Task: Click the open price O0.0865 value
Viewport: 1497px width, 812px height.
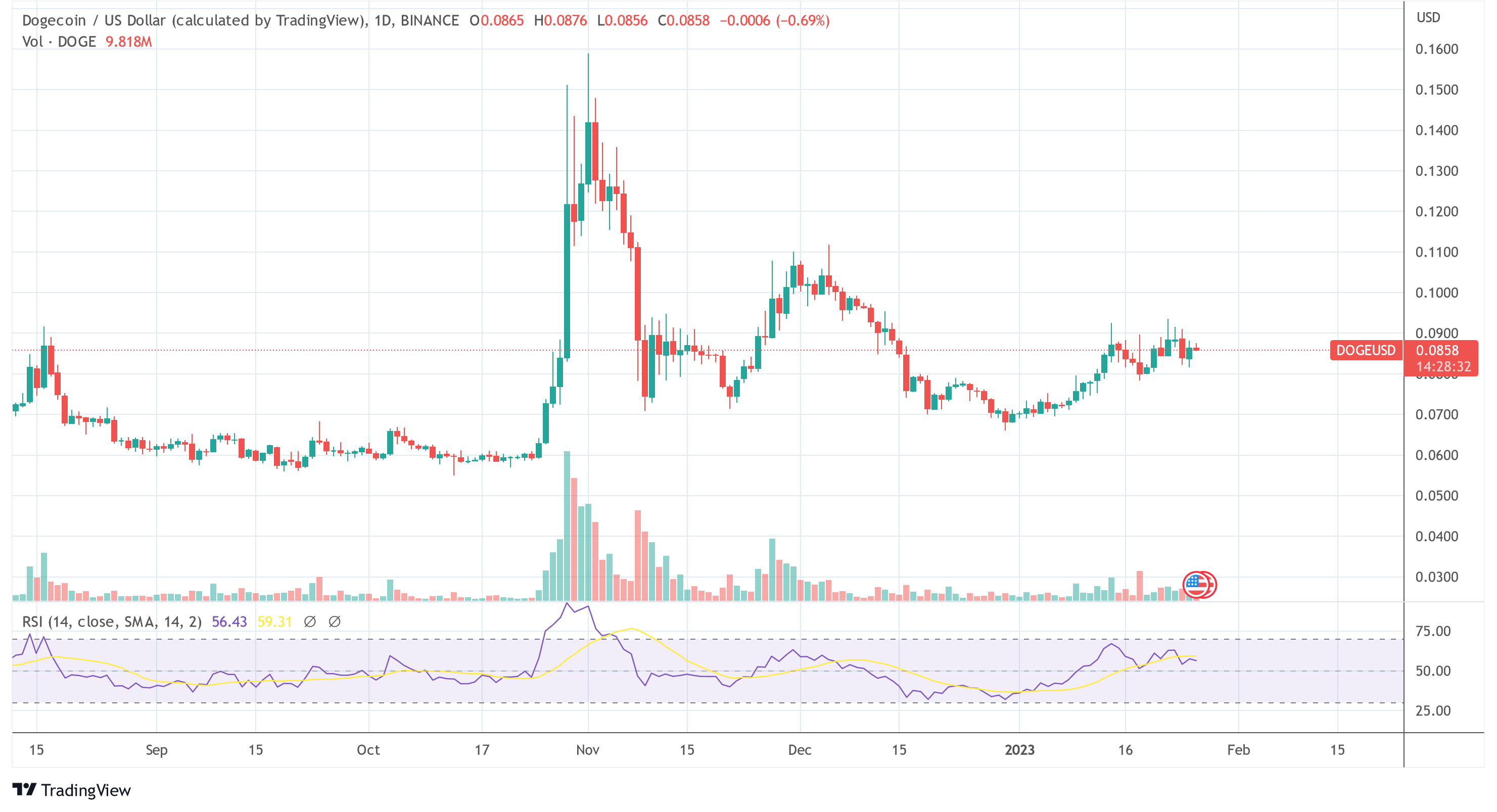Action: point(497,20)
